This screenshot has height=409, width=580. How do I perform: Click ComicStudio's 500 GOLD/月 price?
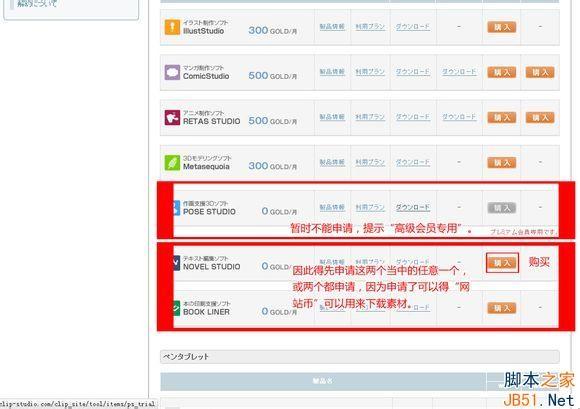click(x=273, y=76)
